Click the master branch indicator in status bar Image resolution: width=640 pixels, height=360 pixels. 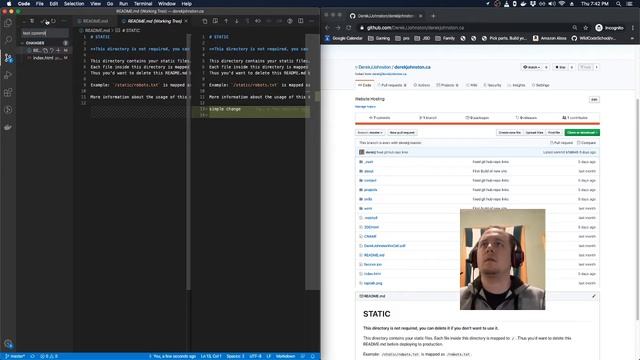[15, 356]
